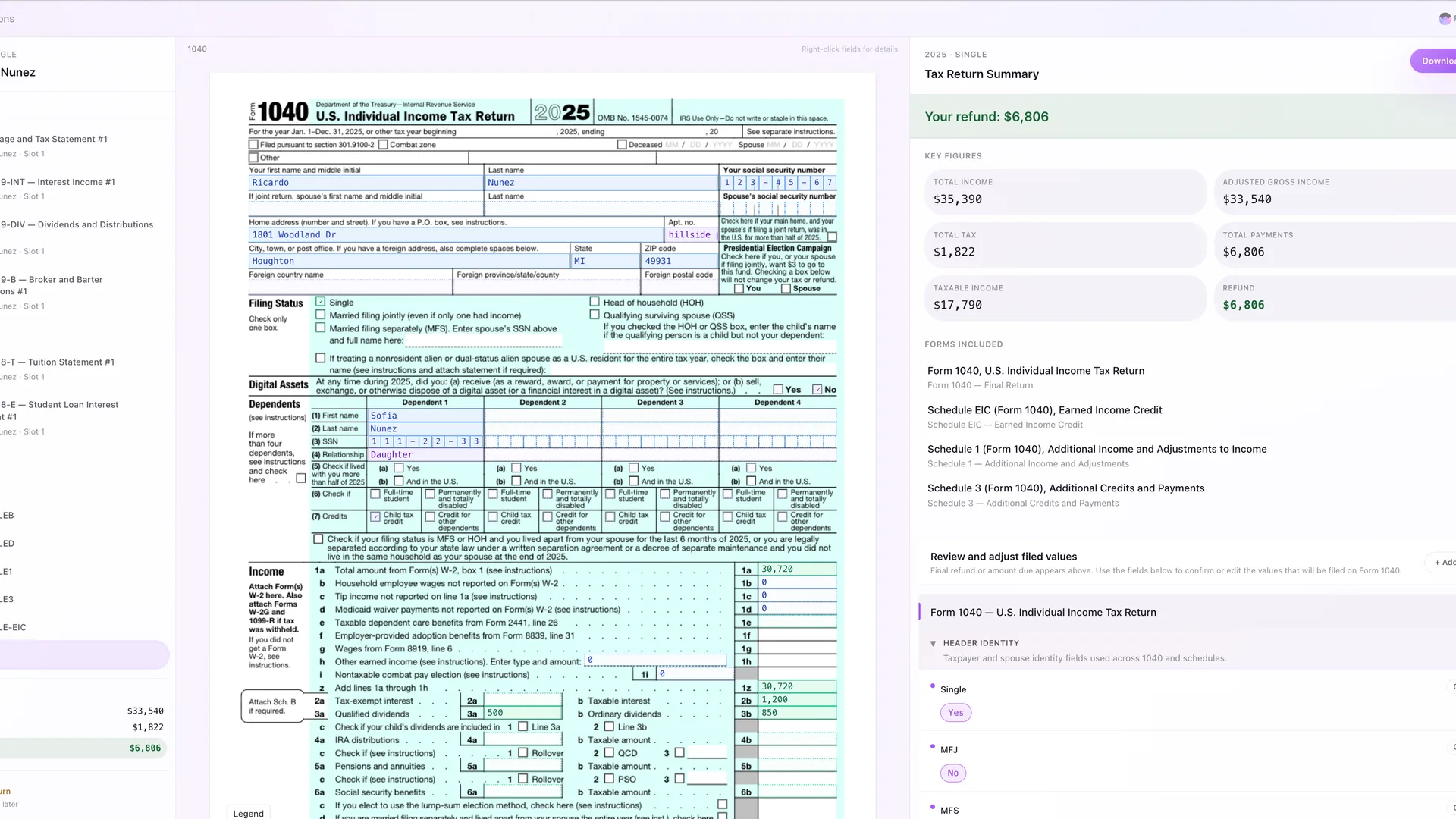
Task: Click dependent relationship field Daughter
Action: point(425,455)
